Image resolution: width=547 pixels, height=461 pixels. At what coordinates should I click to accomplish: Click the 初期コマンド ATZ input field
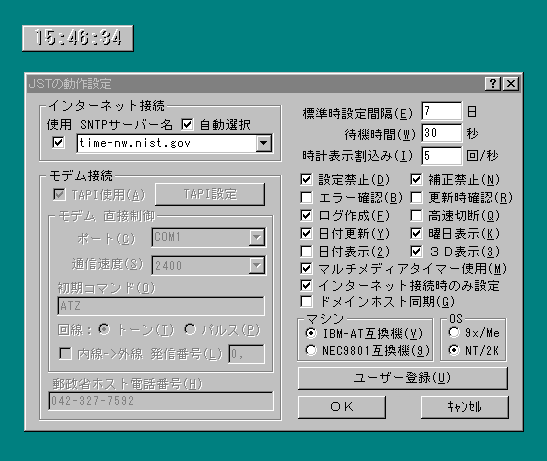pos(161,306)
